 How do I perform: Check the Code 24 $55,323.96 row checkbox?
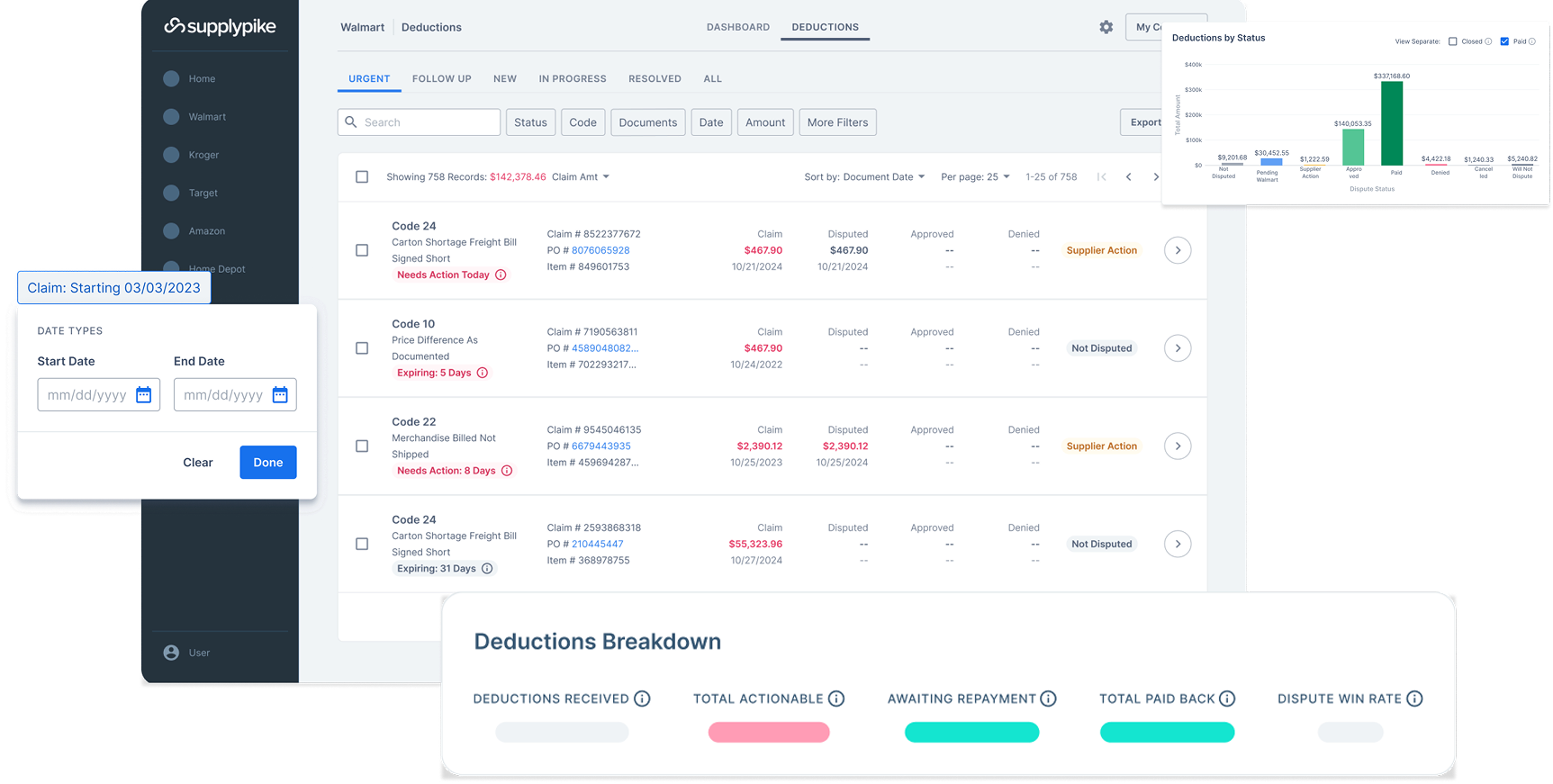[x=362, y=544]
